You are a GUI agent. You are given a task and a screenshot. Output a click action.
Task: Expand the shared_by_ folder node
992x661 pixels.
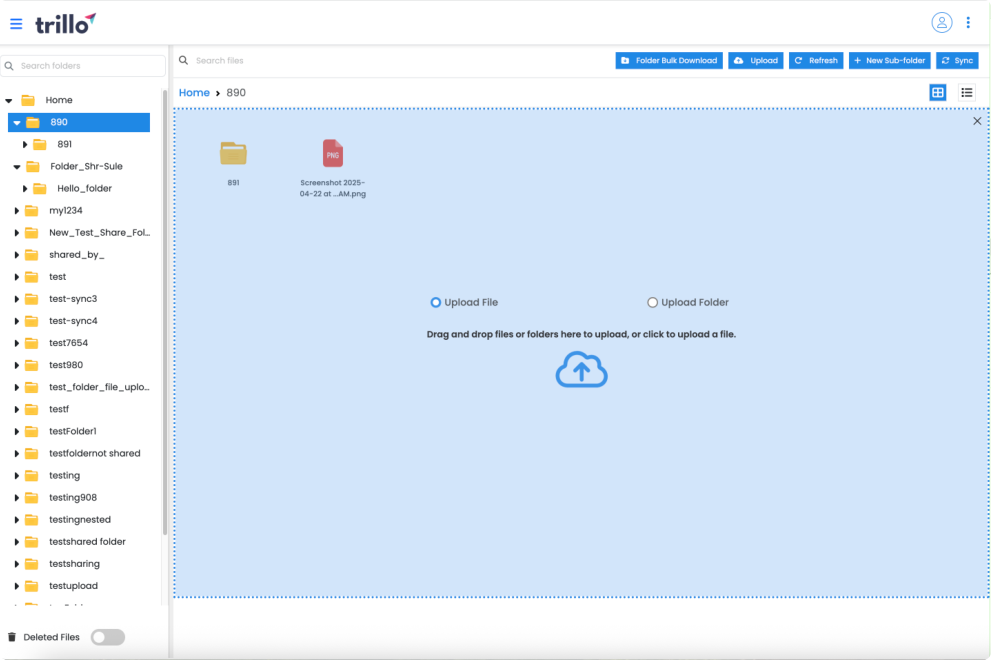(16, 255)
